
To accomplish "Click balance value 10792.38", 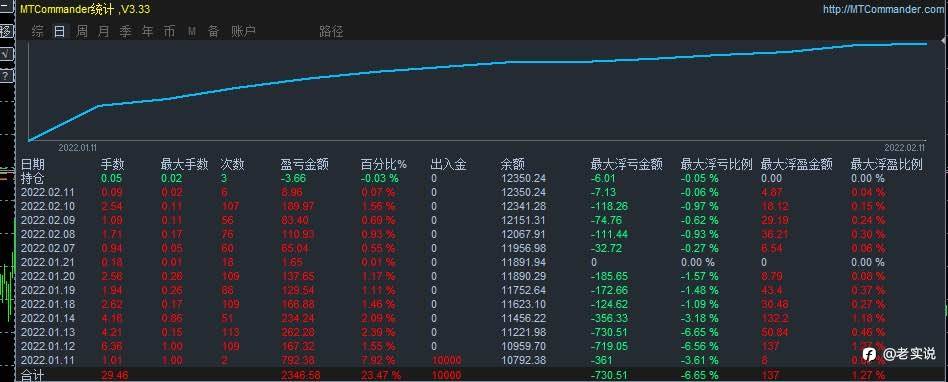I will tap(524, 360).
